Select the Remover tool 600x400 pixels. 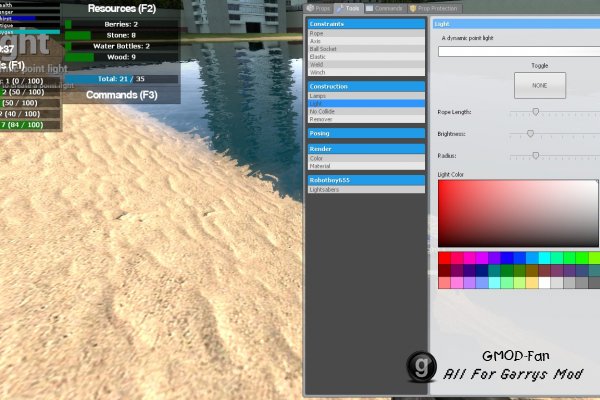tap(366, 119)
